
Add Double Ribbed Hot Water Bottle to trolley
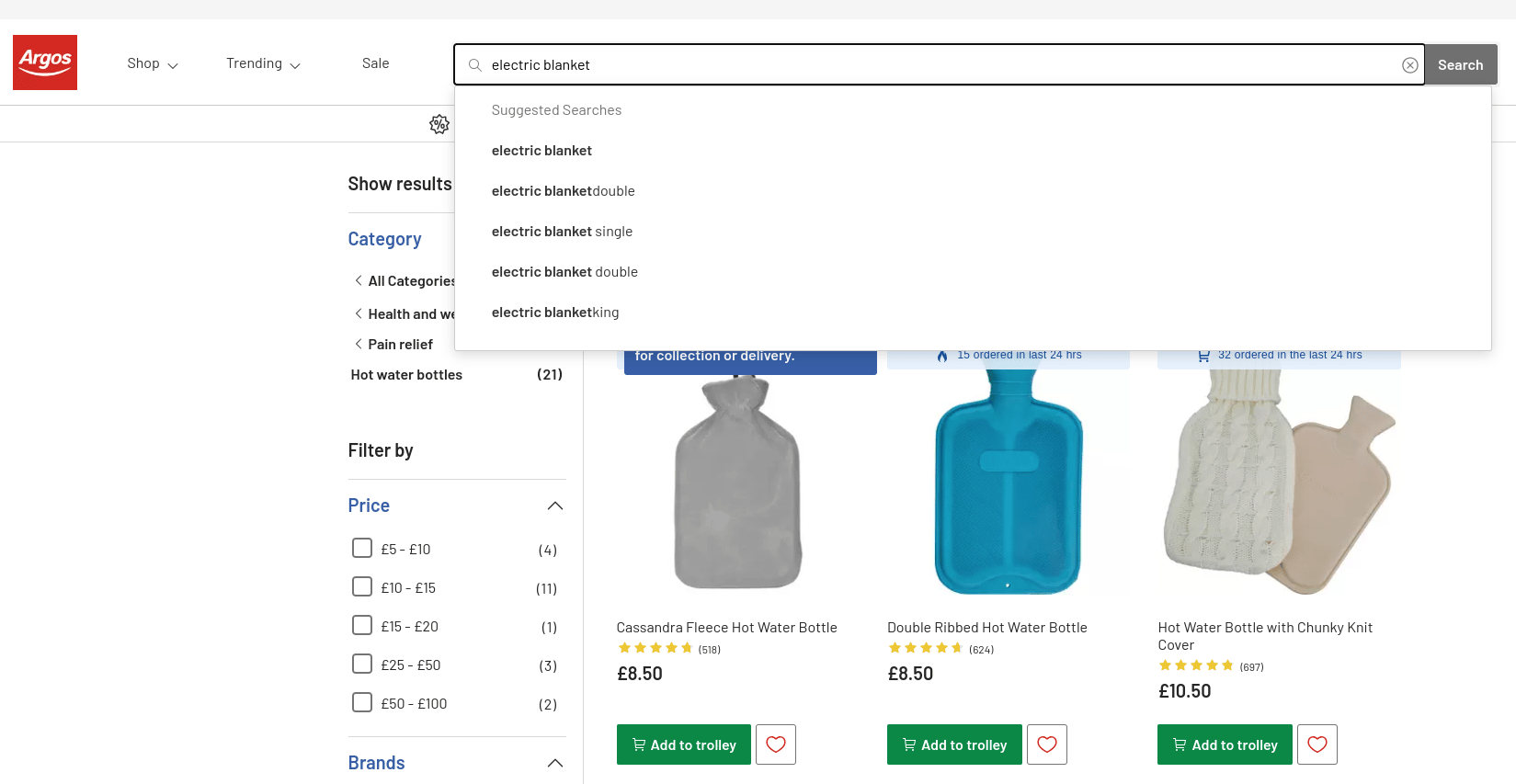954,744
